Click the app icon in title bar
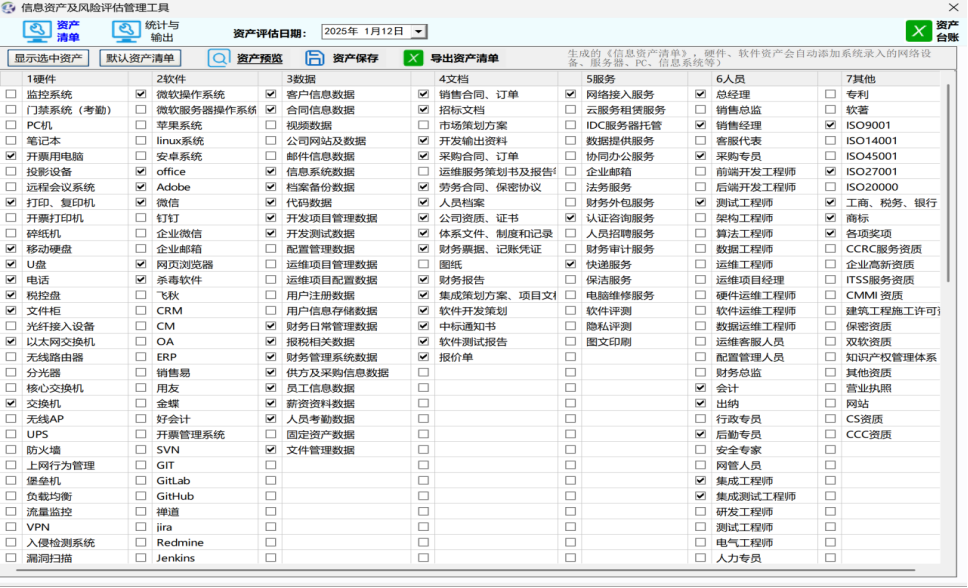This screenshot has width=968, height=588. coord(9,7)
